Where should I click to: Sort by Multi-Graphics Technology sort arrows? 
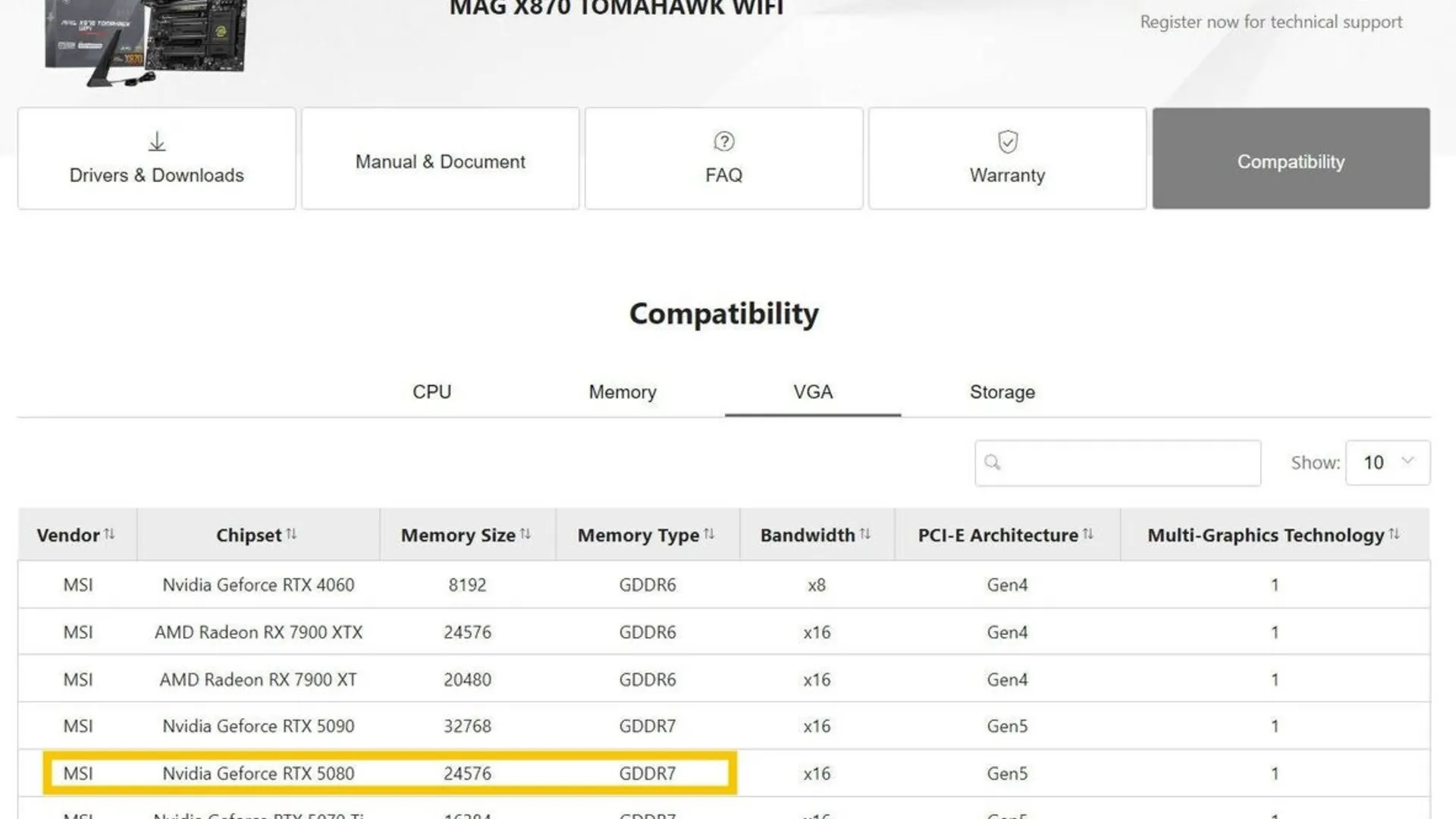point(1395,534)
